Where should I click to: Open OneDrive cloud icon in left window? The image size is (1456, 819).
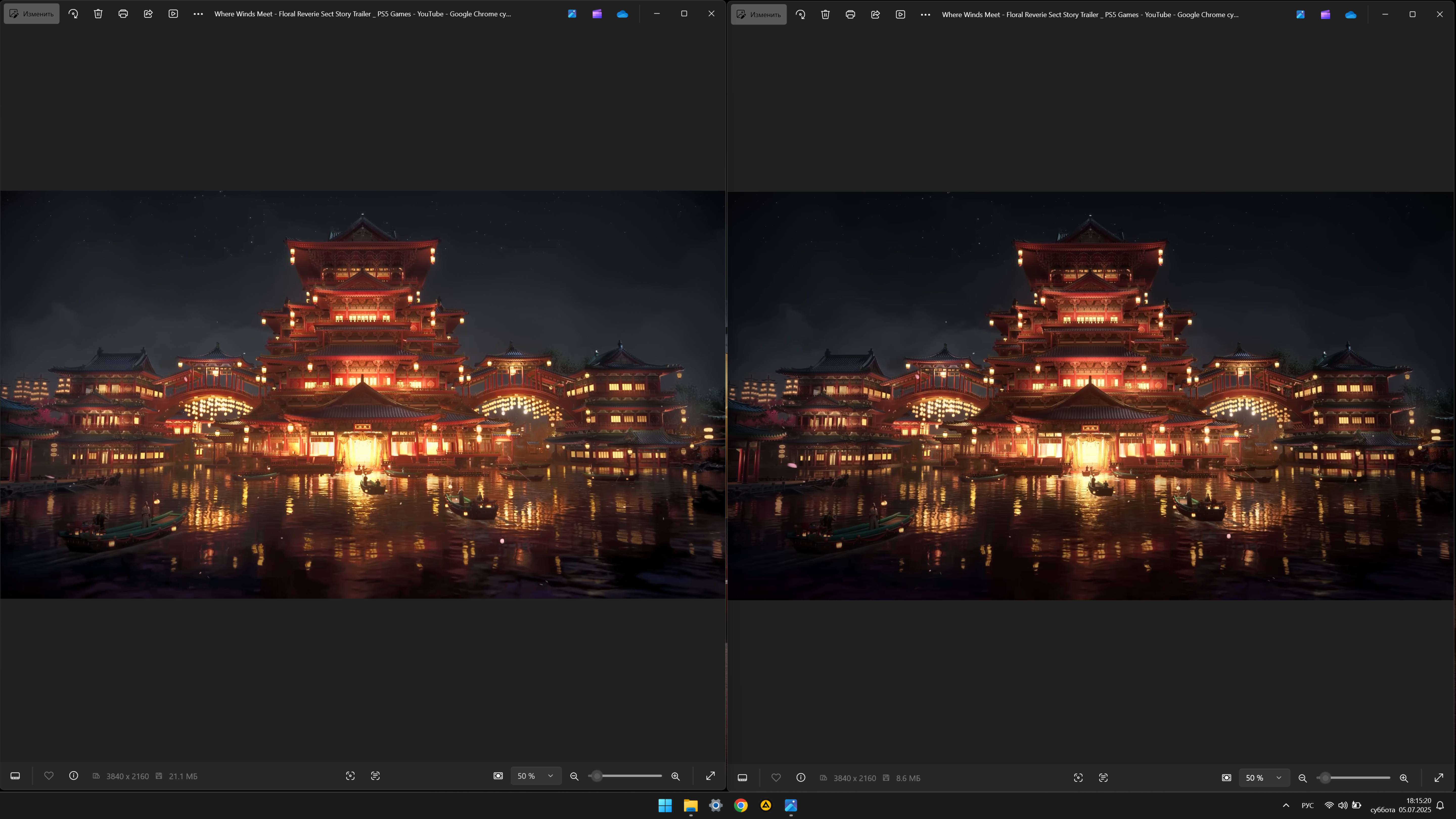pos(622,14)
